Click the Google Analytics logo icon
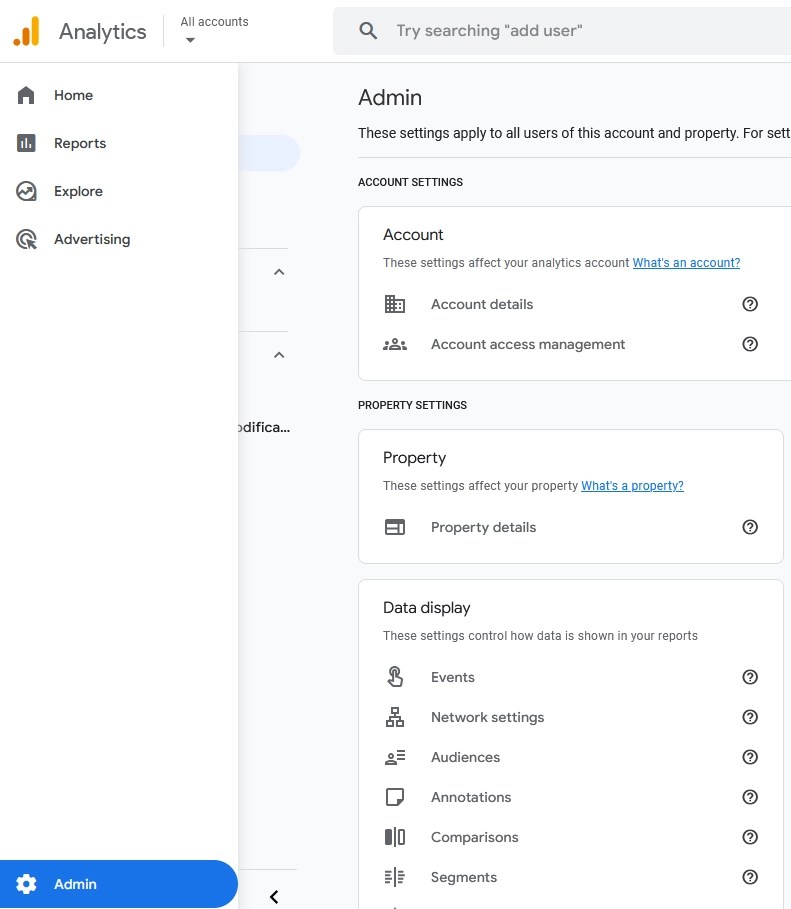 (x=27, y=31)
